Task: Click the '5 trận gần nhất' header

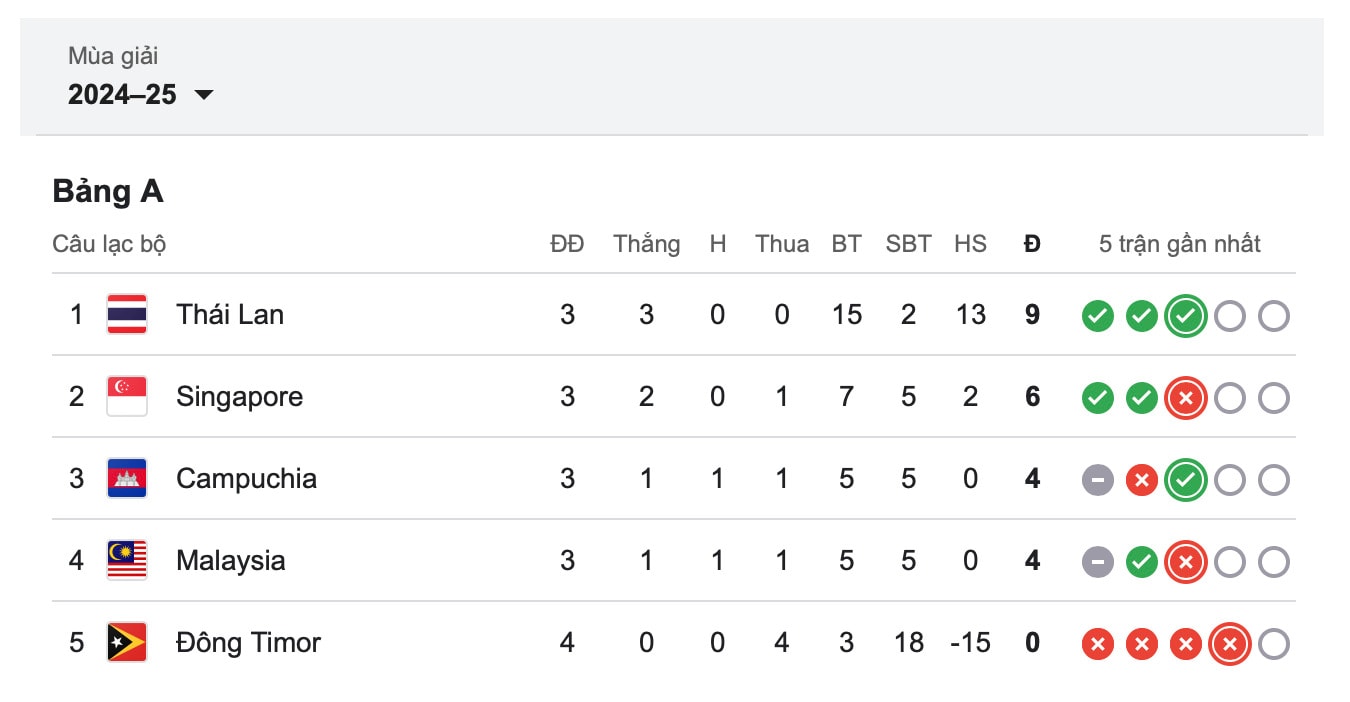Action: [1180, 244]
